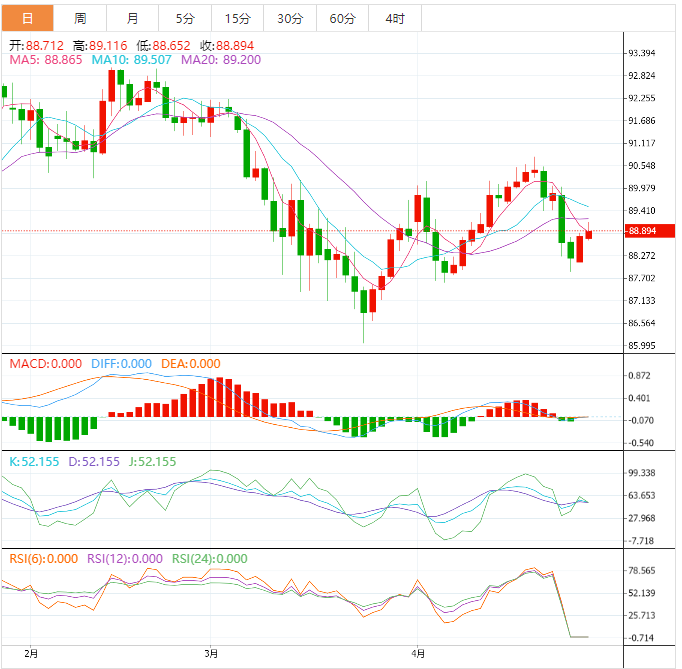Switch to the 周 weekly tab
The height and width of the screenshot is (669, 682).
[80, 19]
